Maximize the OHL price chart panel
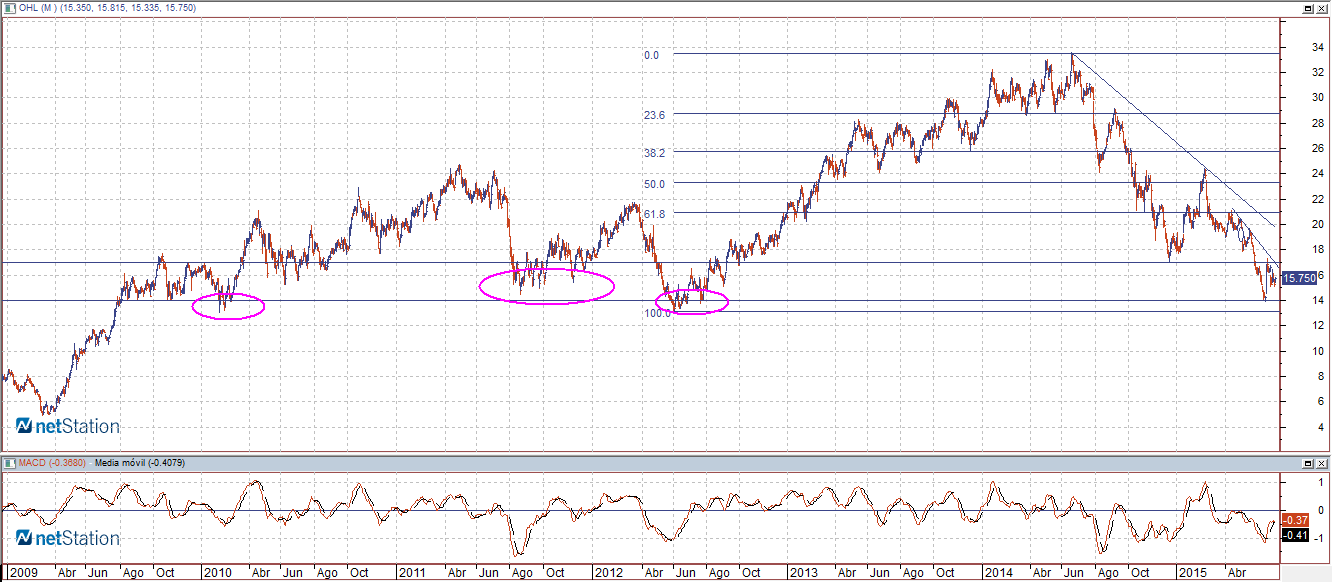The image size is (1332, 582). [x=1309, y=8]
